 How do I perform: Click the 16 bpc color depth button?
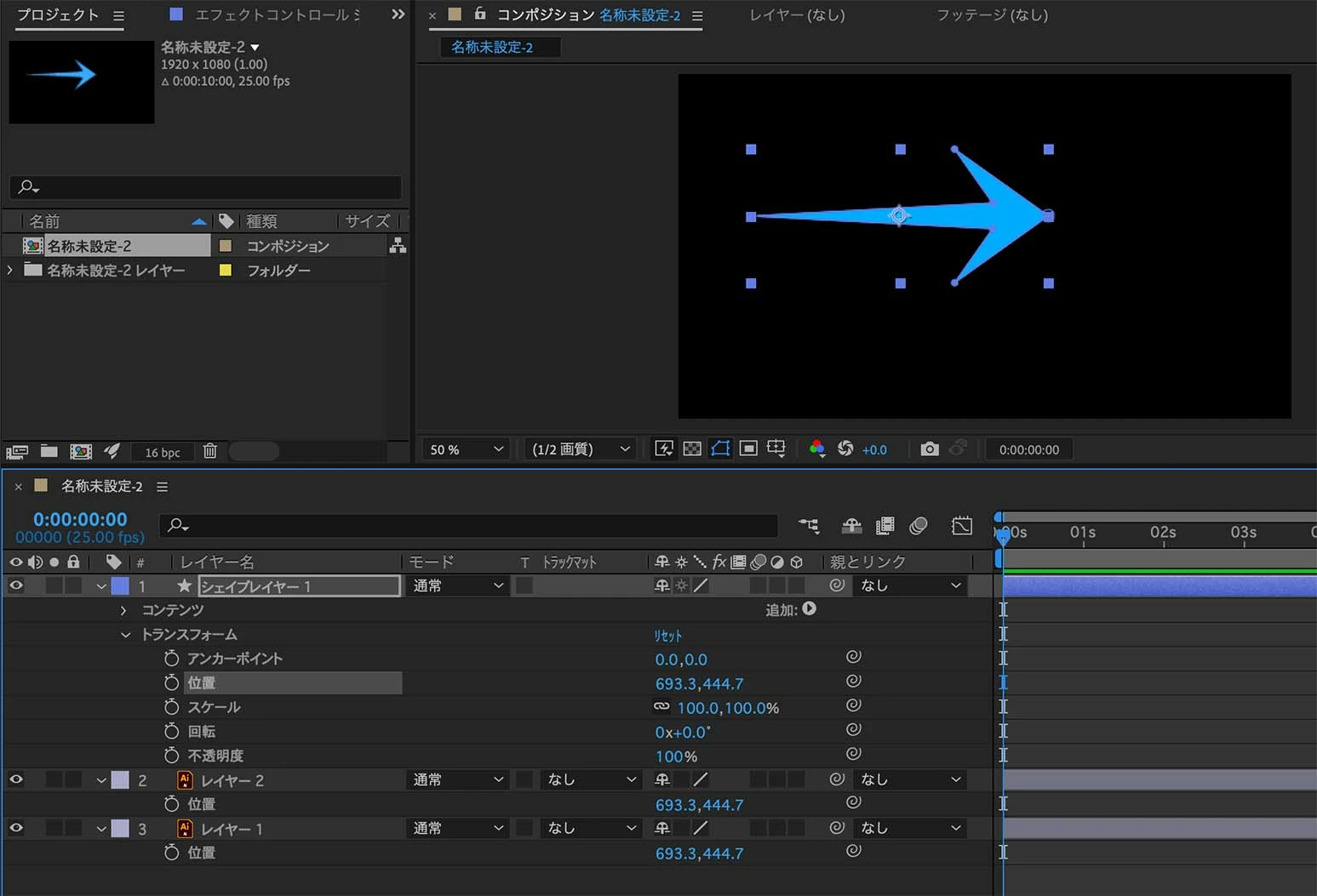tap(162, 453)
